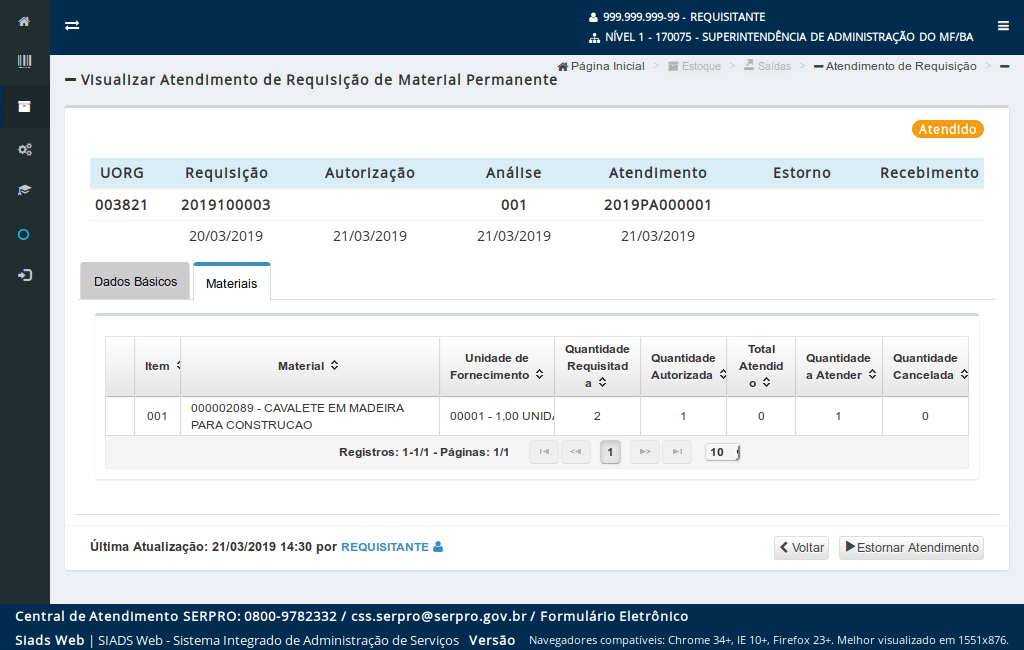Click the org chart icon beside NÍVEL 1
Image resolution: width=1024 pixels, height=650 pixels.
tap(594, 38)
